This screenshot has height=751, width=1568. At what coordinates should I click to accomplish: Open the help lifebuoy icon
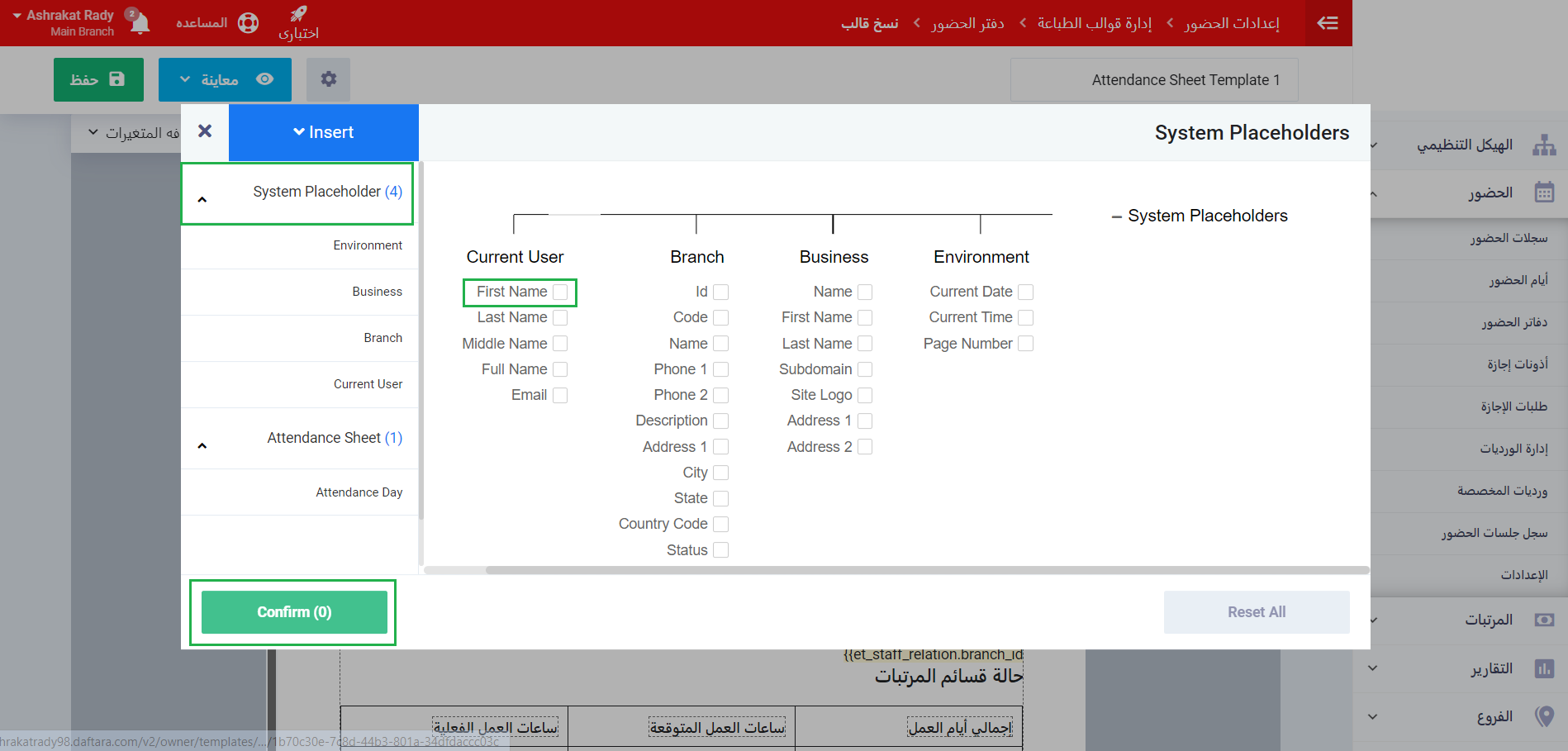(248, 23)
